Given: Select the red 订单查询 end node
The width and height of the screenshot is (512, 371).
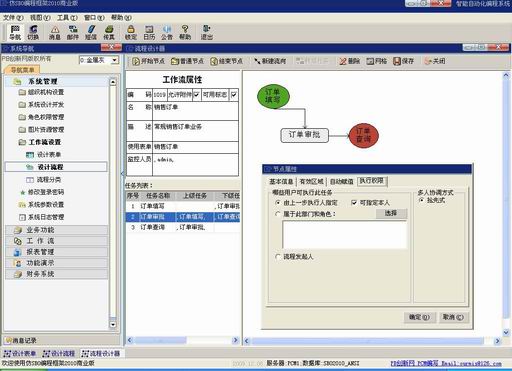Looking at the screenshot, I should pyautogui.click(x=363, y=135).
